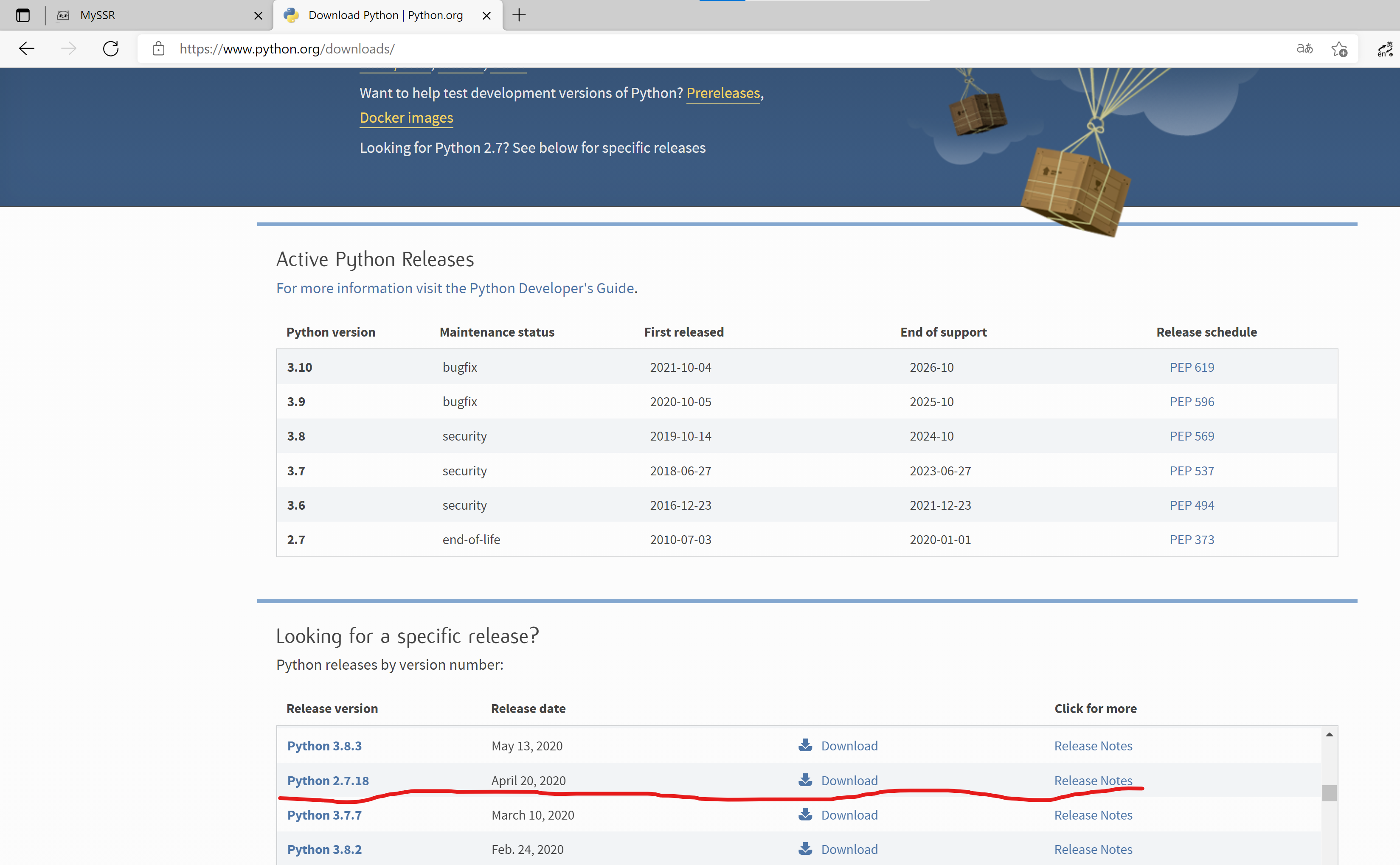Click the 'Maintenance status' column header
The image size is (1400, 865).
(x=497, y=332)
